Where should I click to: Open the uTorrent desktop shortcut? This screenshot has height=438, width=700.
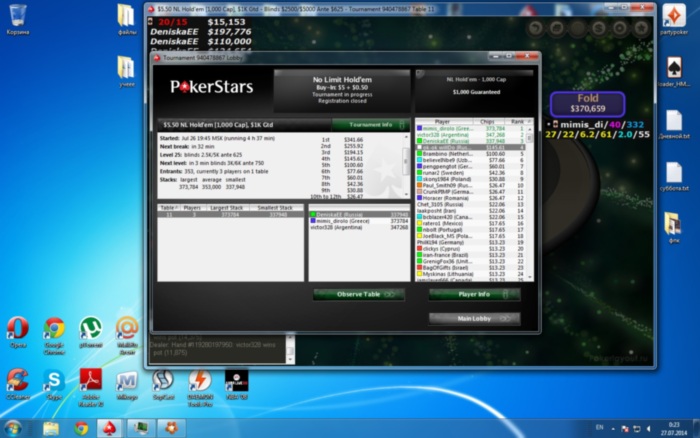[x=91, y=332]
